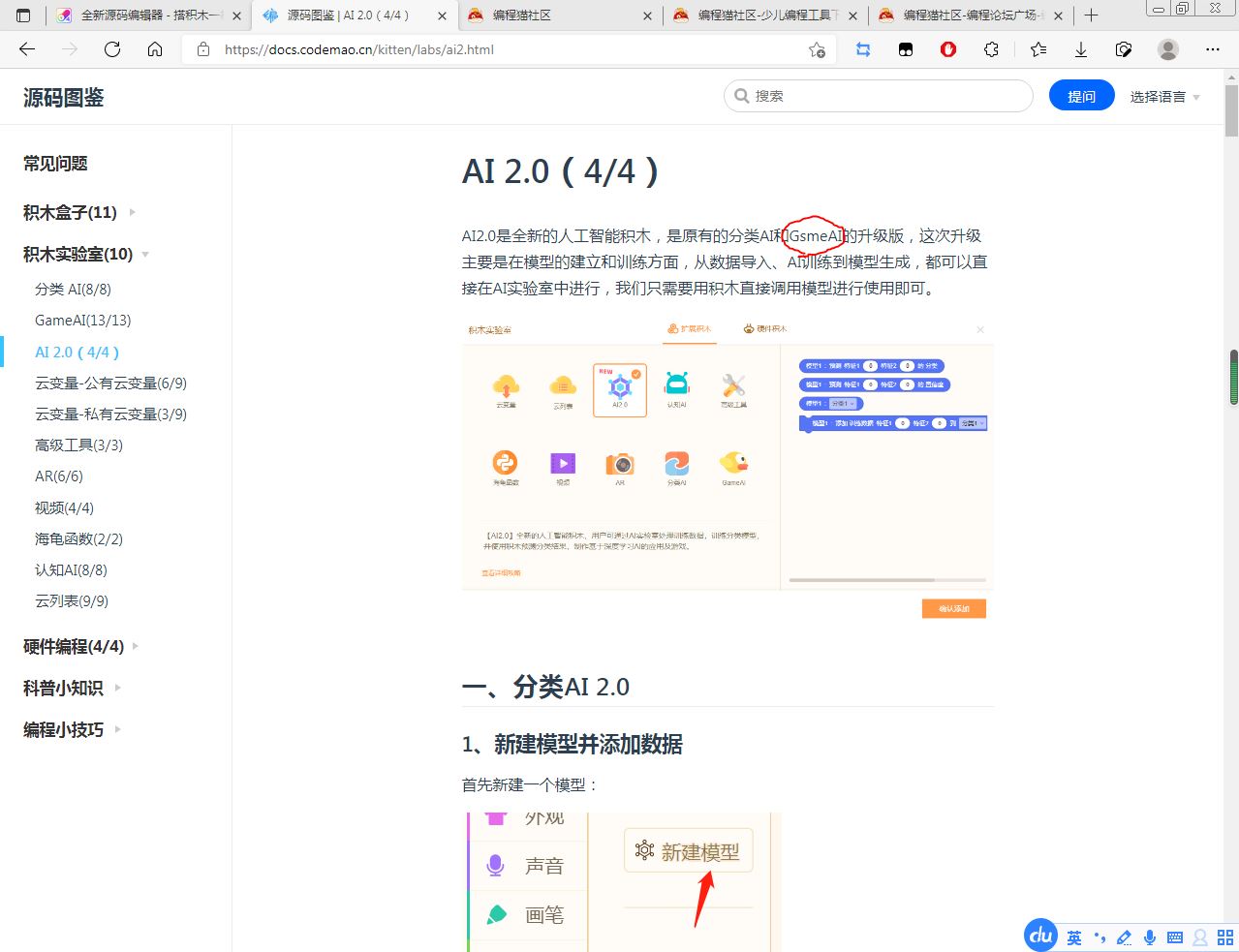The image size is (1239, 952).
Task: Open GameAI(13/13) in the sidebar
Action: pyautogui.click(x=82, y=320)
